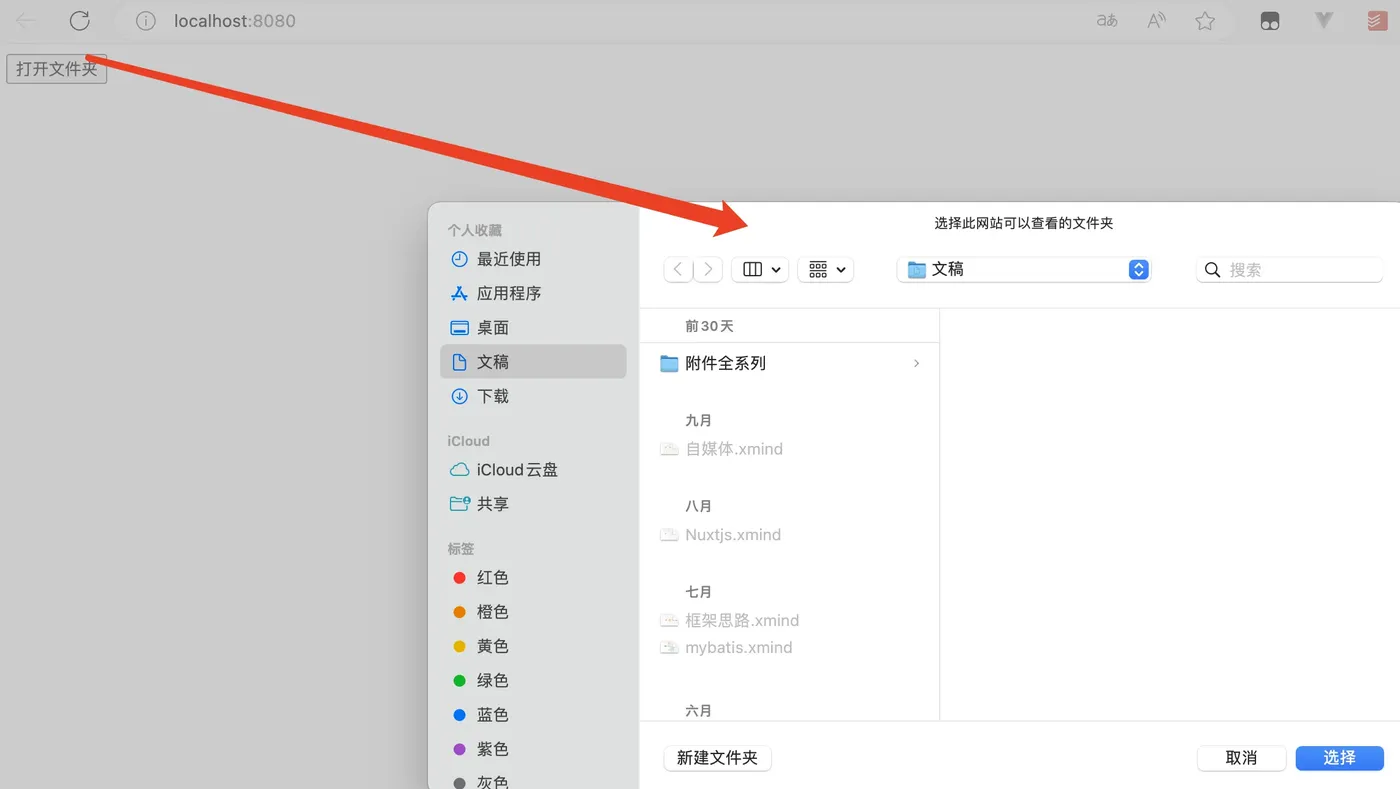This screenshot has height=789, width=1400.
Task: Expand the 附件全系列 folder with its chevron
Action: coord(916,363)
